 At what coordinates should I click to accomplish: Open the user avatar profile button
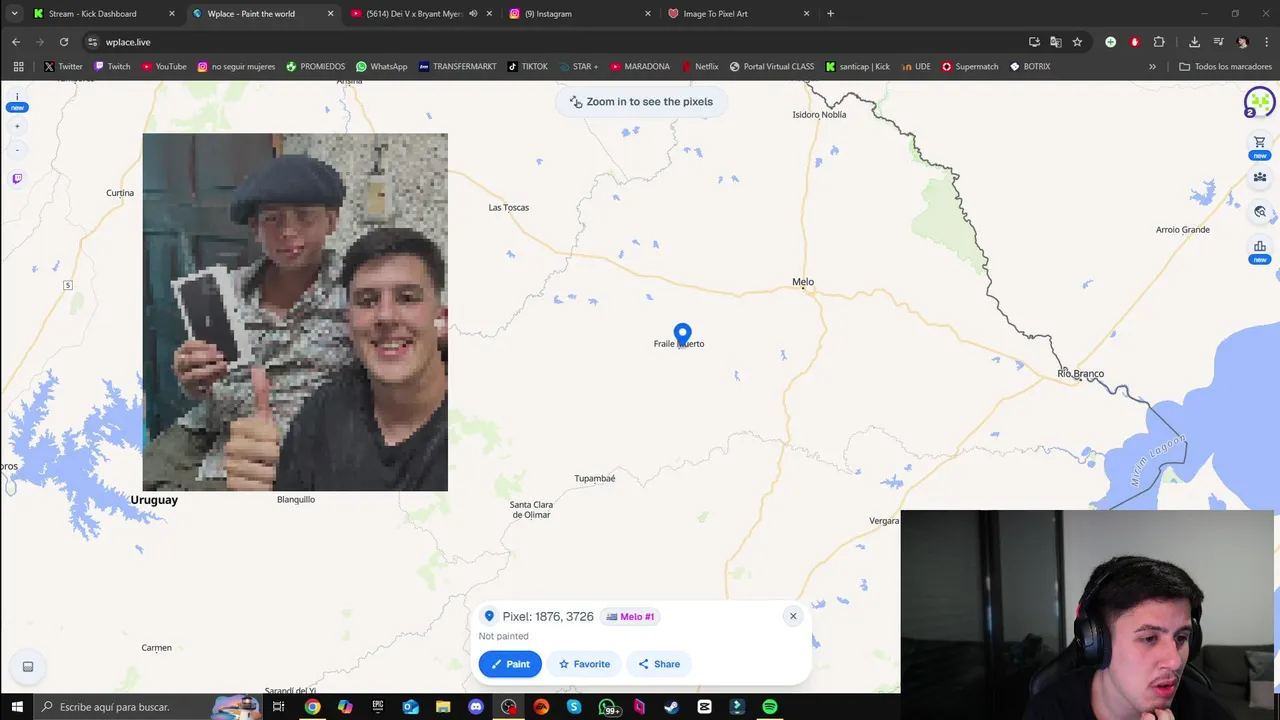click(1259, 102)
